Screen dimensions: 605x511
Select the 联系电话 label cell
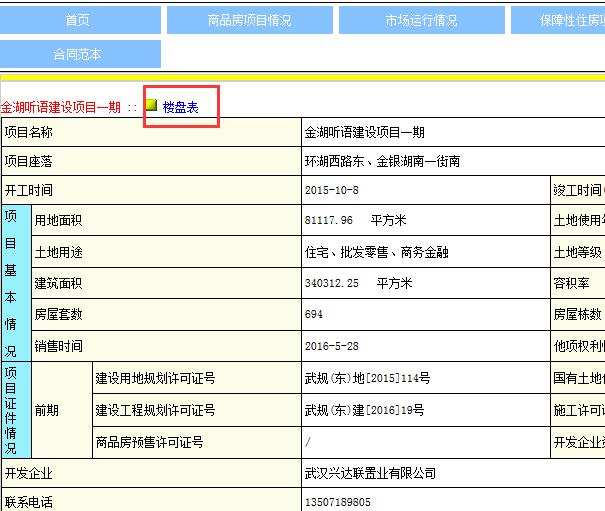tap(151, 500)
